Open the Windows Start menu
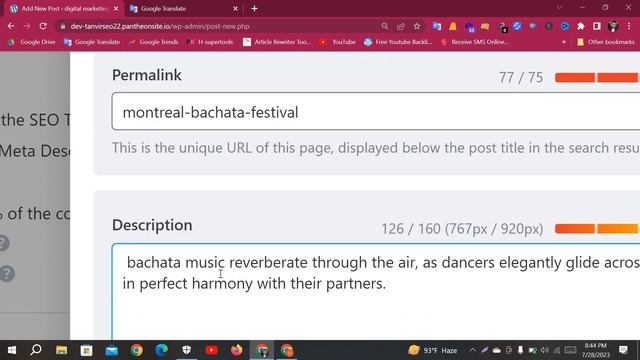This screenshot has height=360, width=640. pyautogui.click(x=12, y=350)
